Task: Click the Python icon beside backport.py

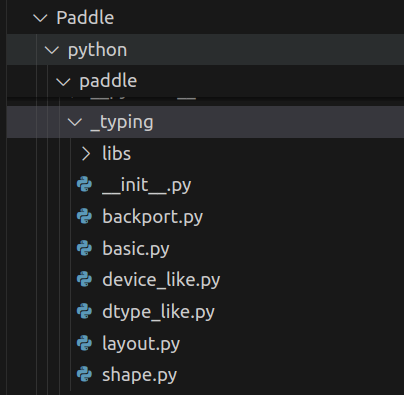Action: pos(84,216)
